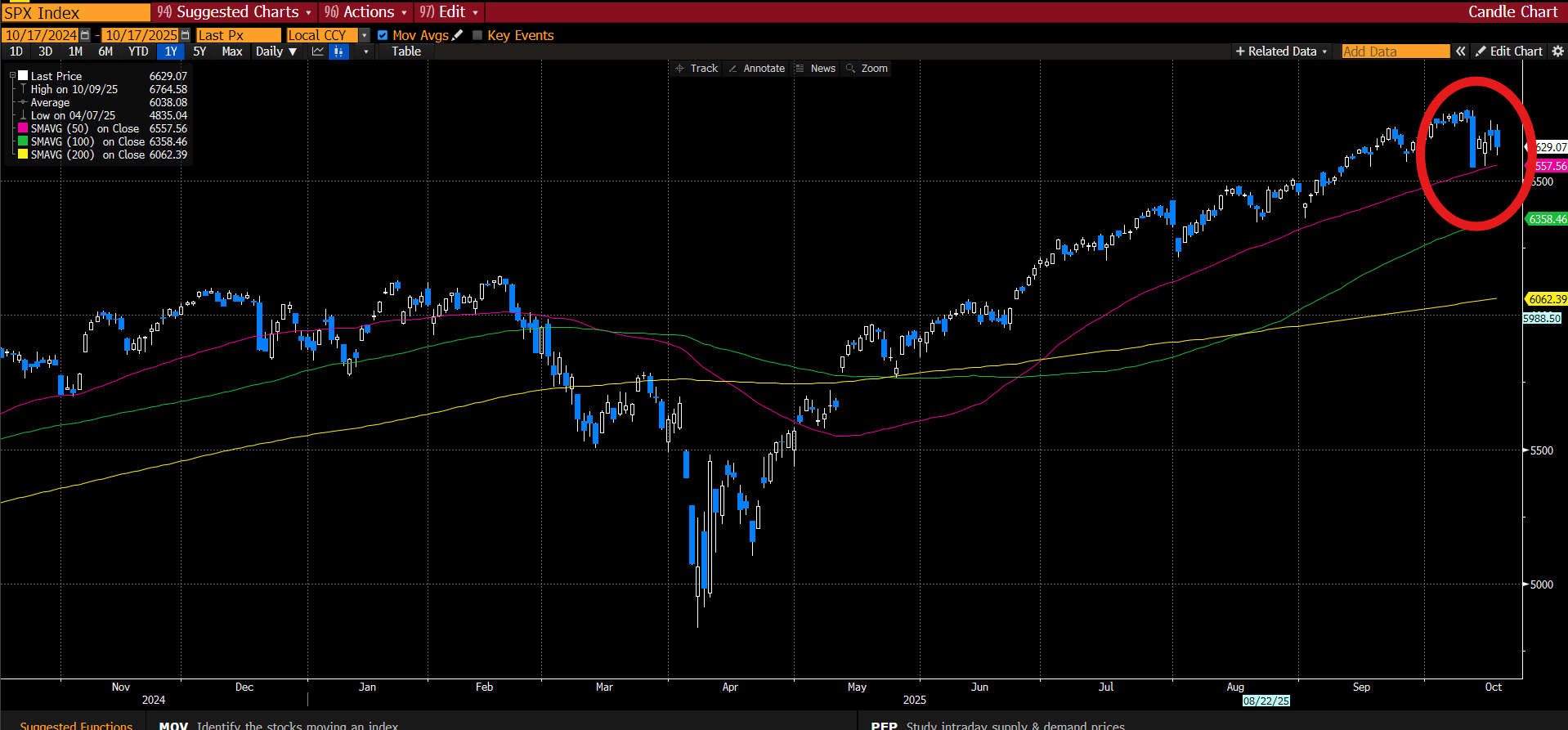Open chart settings gear icon
This screenshot has height=730, width=1568.
1557,51
